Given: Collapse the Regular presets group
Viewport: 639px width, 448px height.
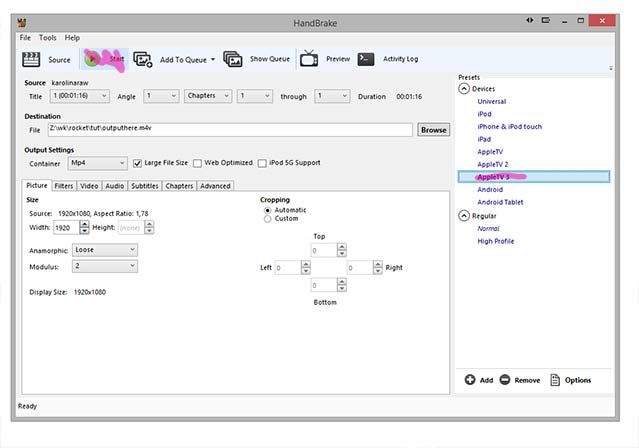Looking at the screenshot, I should [464, 216].
